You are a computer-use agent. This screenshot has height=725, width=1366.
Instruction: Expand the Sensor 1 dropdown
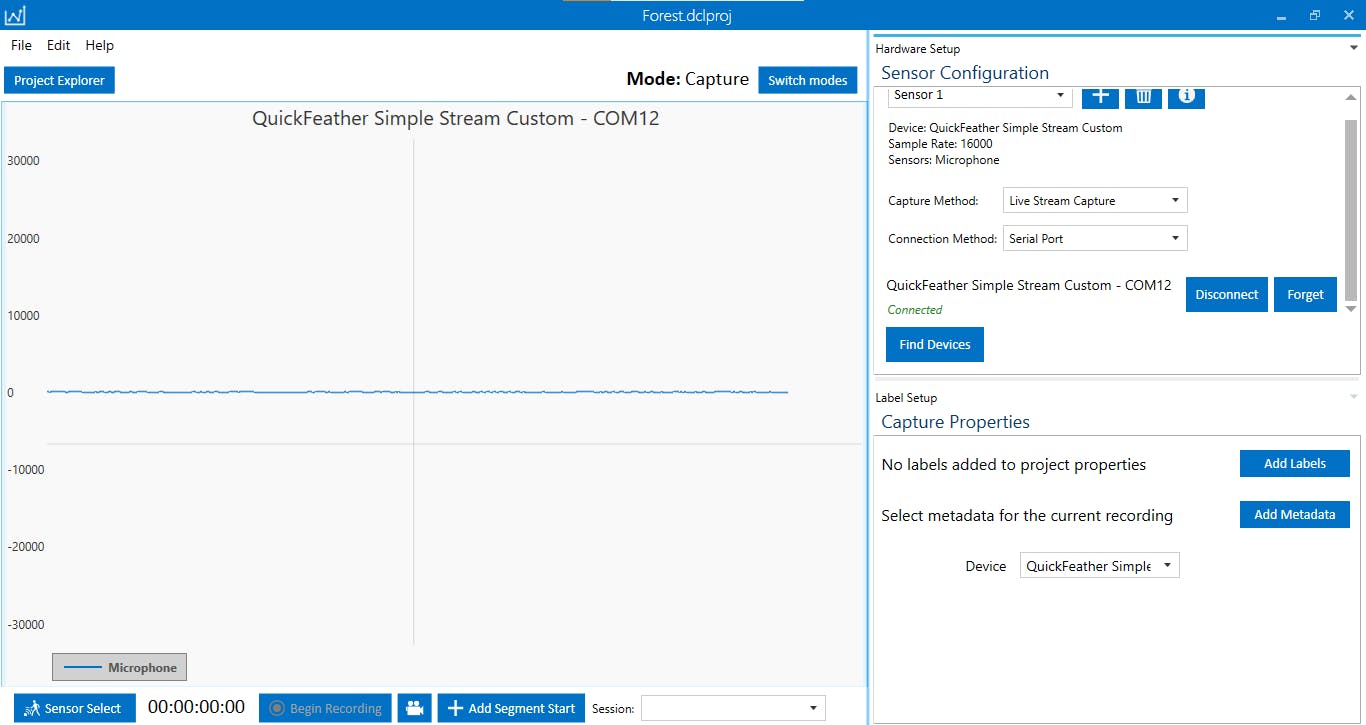click(980, 95)
